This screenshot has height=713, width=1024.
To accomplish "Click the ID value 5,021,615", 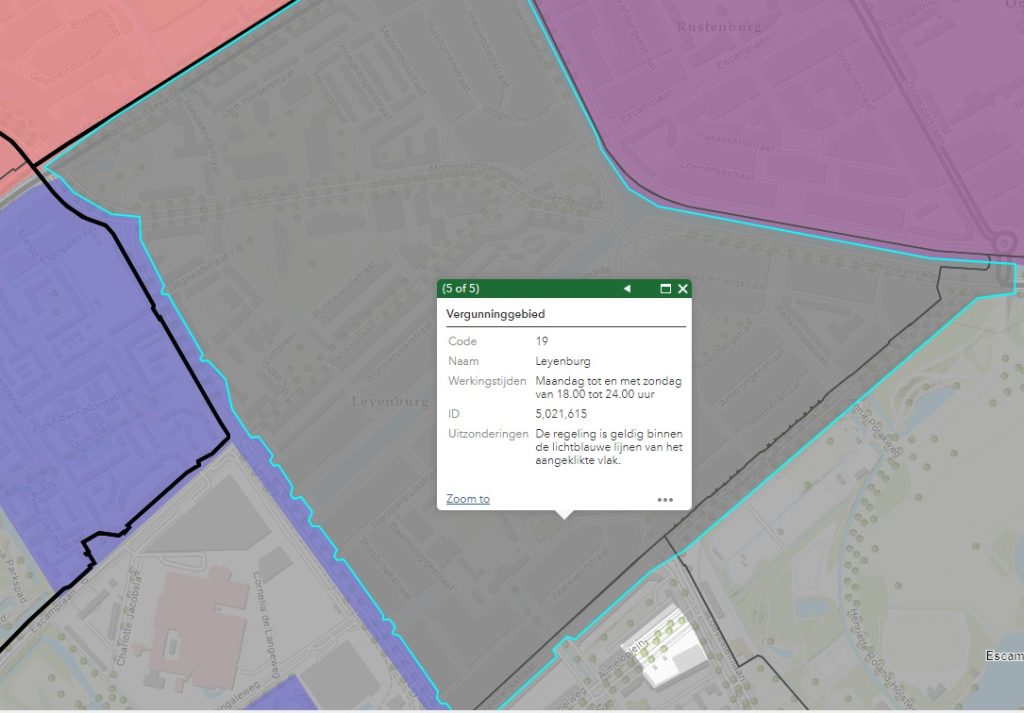I will pyautogui.click(x=561, y=413).
